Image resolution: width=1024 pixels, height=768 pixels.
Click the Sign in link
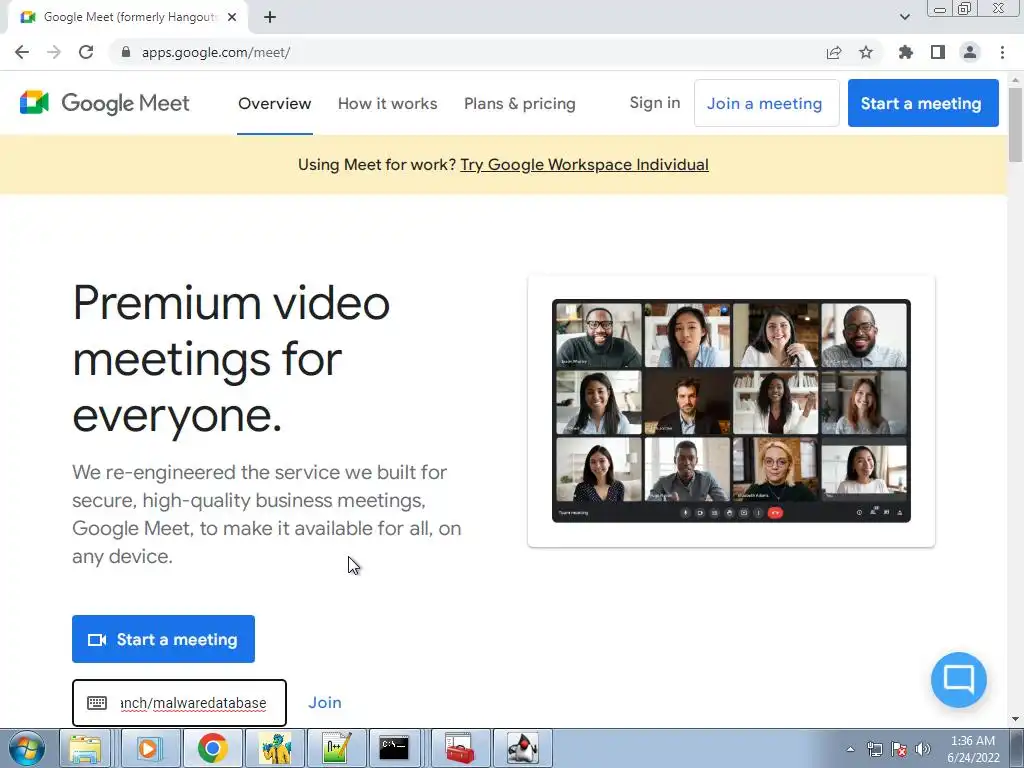click(x=655, y=103)
